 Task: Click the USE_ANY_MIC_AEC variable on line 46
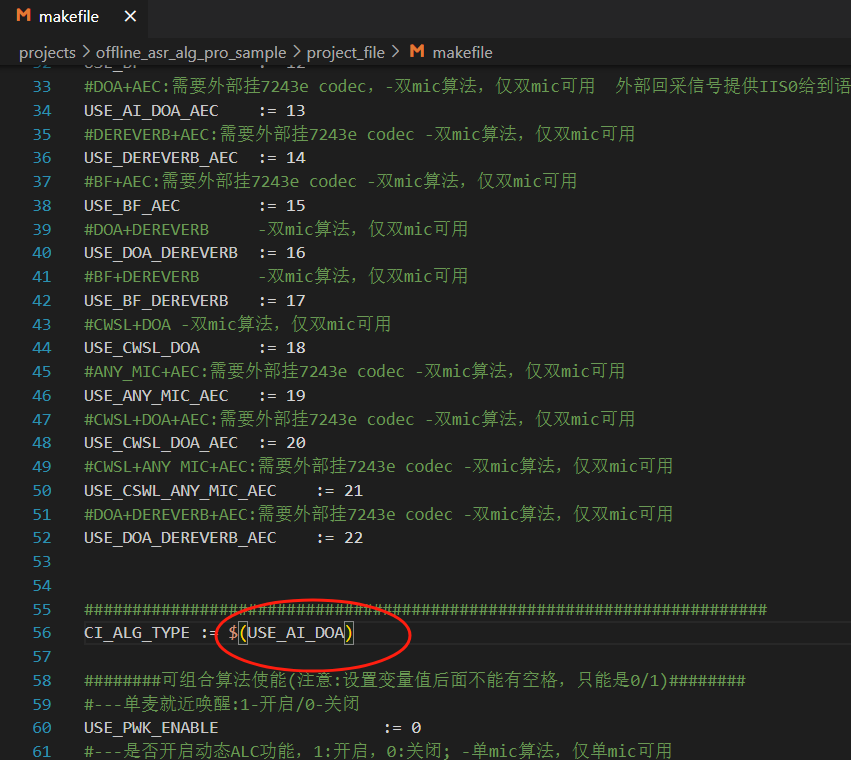[156, 395]
